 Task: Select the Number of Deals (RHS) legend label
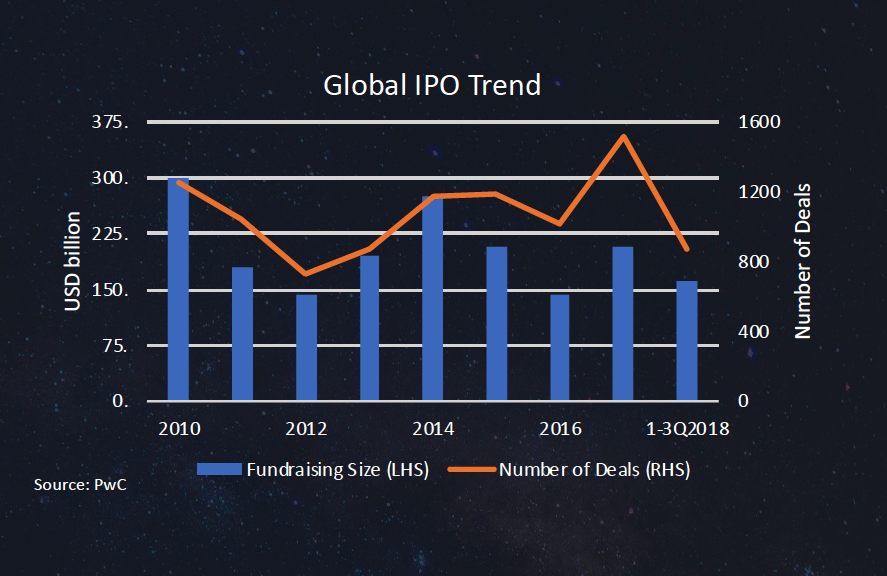pos(594,470)
